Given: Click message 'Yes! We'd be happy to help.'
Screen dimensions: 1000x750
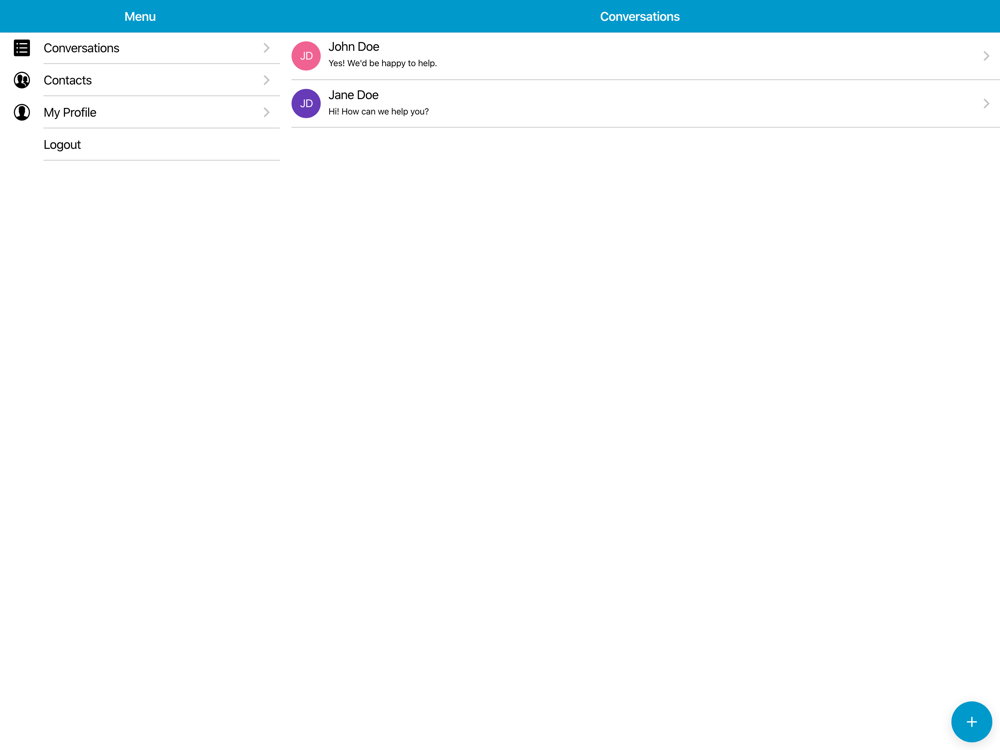Looking at the screenshot, I should (x=383, y=63).
